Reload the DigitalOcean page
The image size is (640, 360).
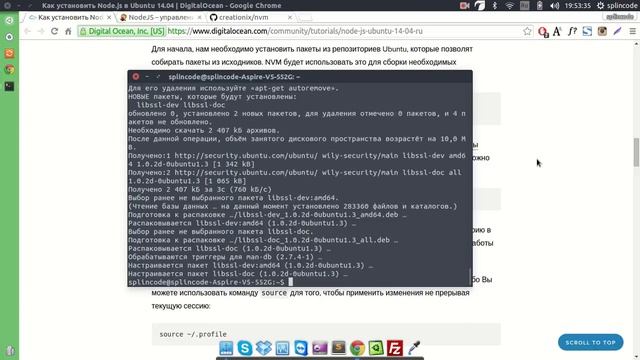(x=54, y=31)
